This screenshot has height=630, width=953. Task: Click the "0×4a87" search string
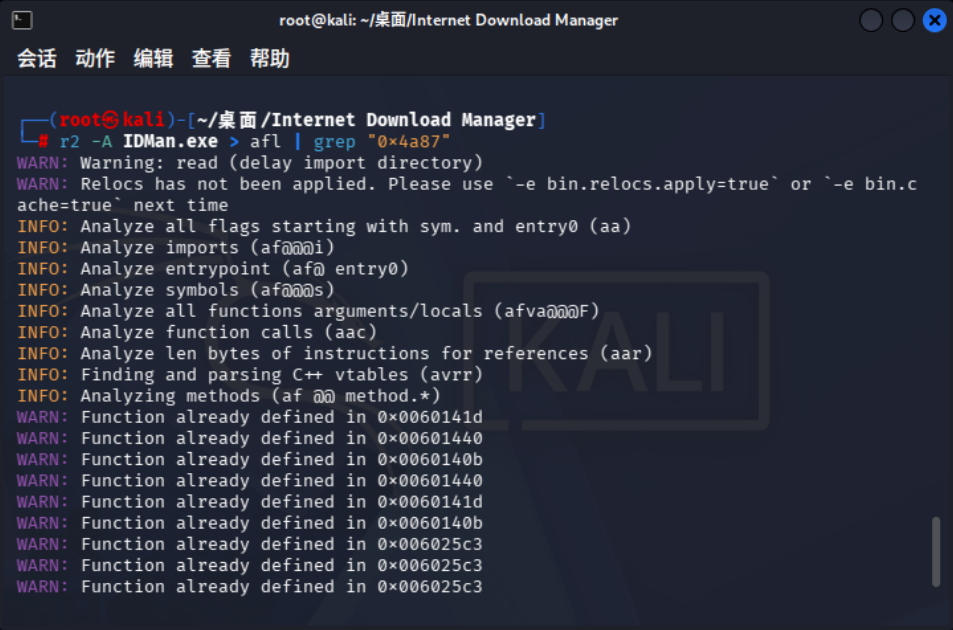point(408,142)
